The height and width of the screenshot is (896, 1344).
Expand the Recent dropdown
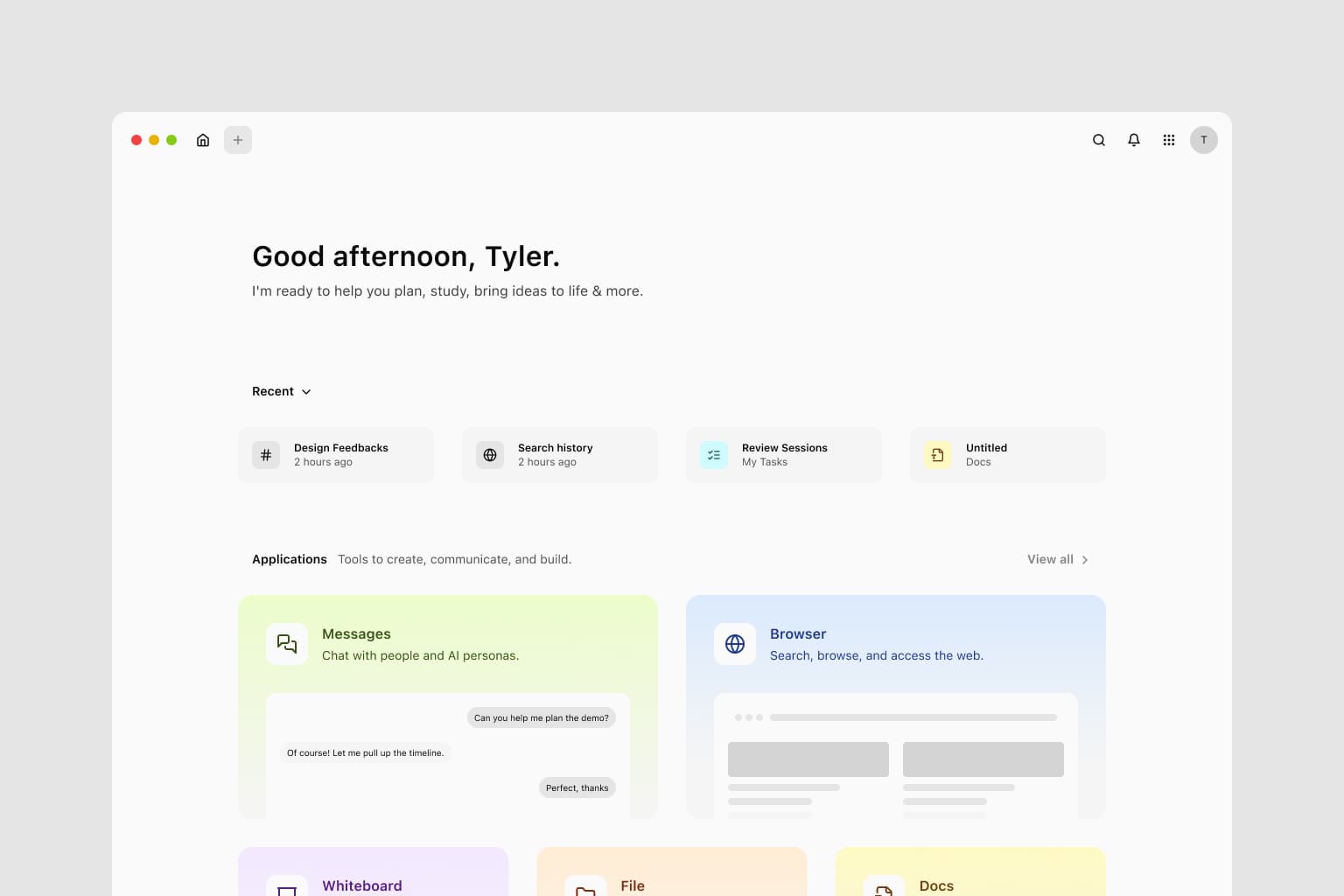tap(282, 391)
